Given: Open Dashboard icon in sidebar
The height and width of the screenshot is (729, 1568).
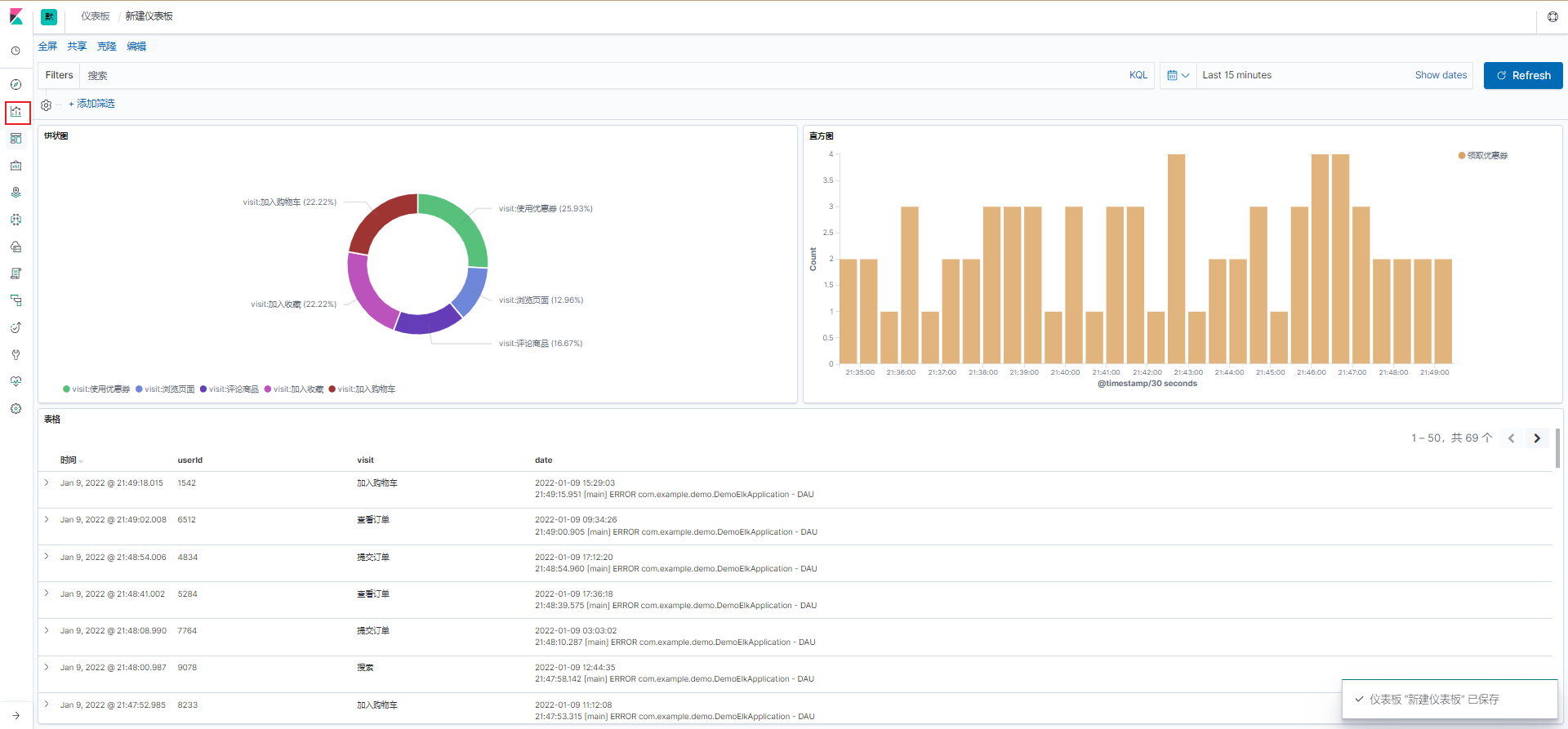Looking at the screenshot, I should [16, 139].
